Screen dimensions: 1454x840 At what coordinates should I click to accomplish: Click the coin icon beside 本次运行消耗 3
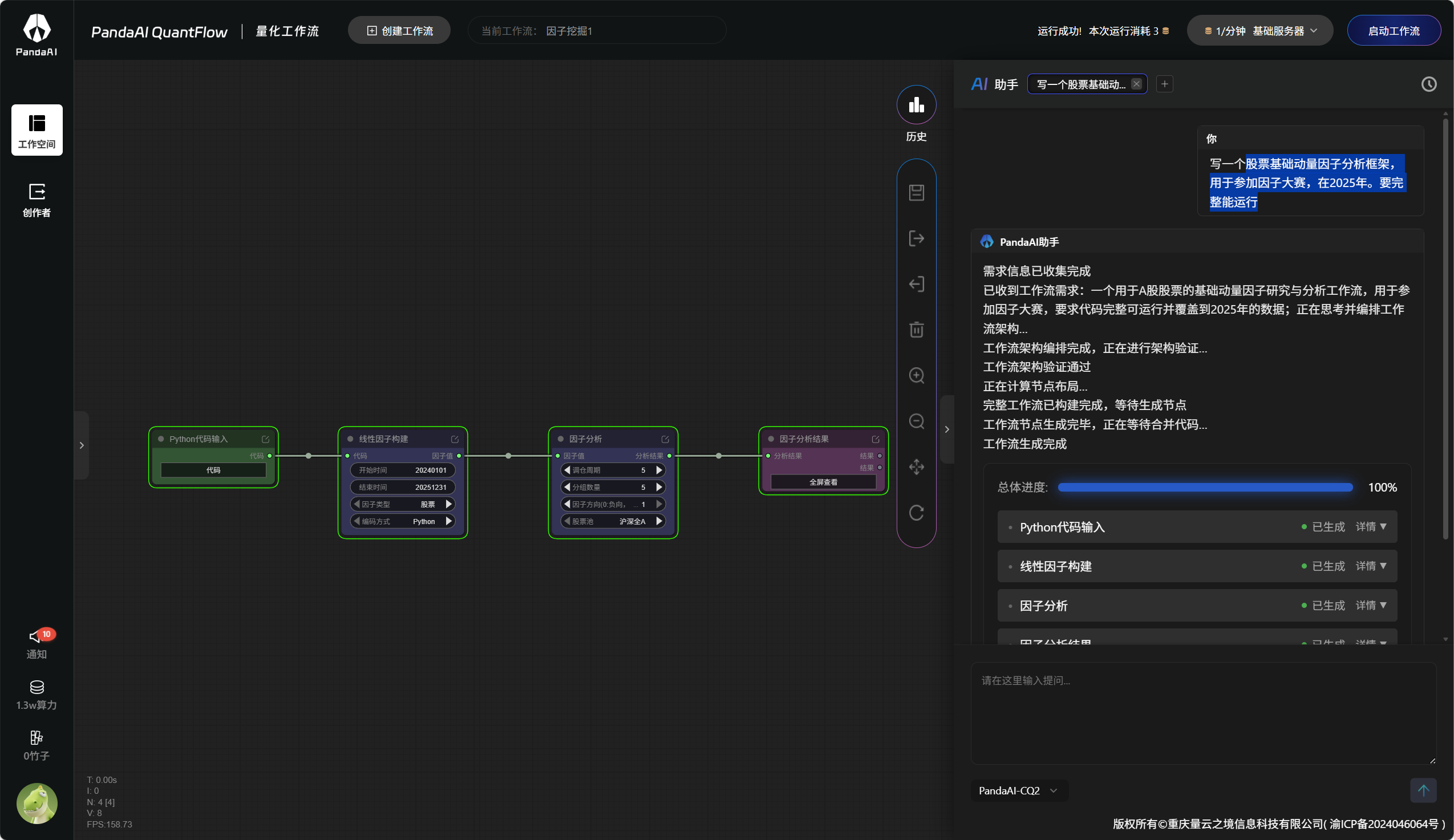point(1165,31)
